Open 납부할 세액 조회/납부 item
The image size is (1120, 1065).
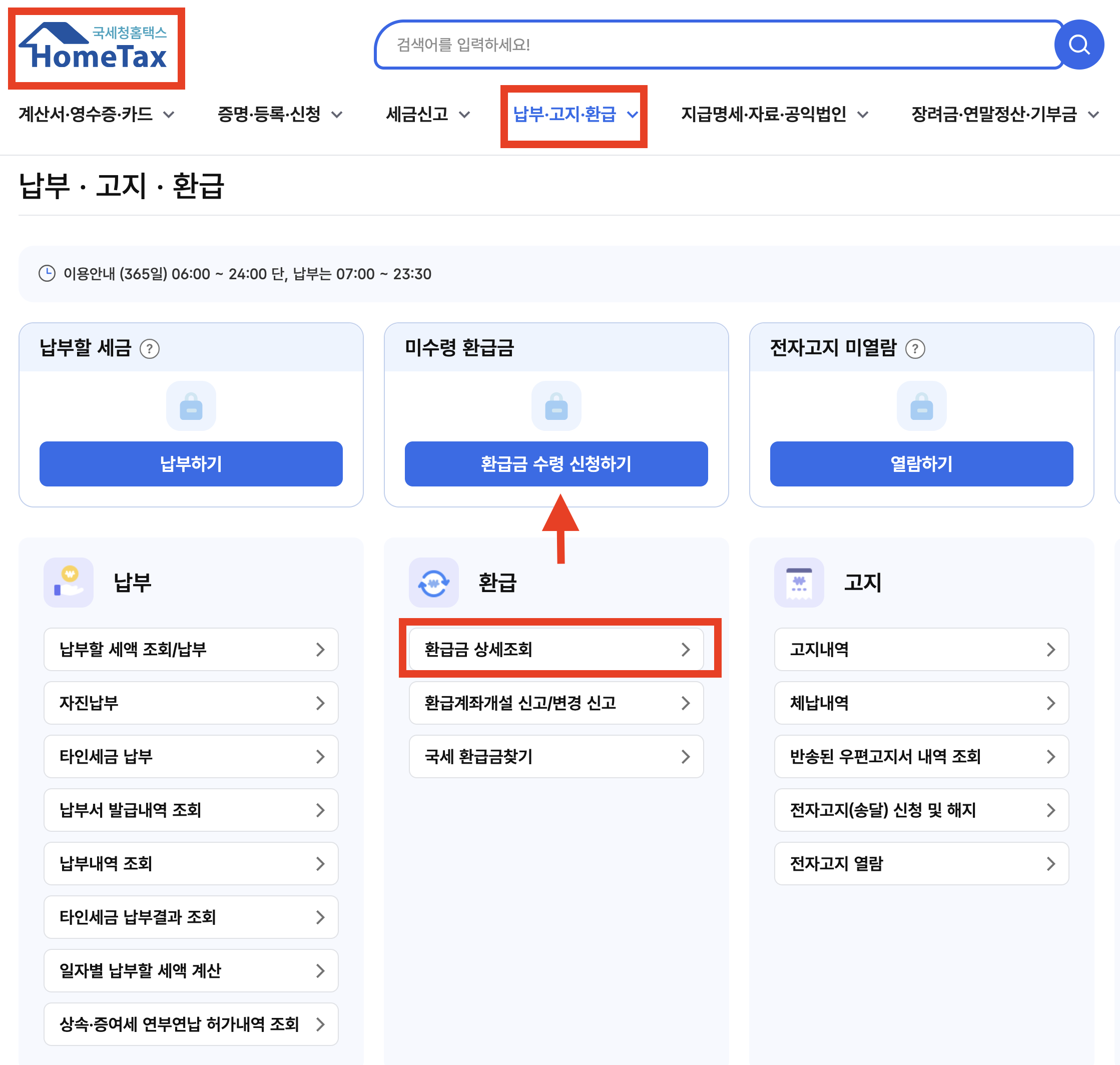pos(191,649)
